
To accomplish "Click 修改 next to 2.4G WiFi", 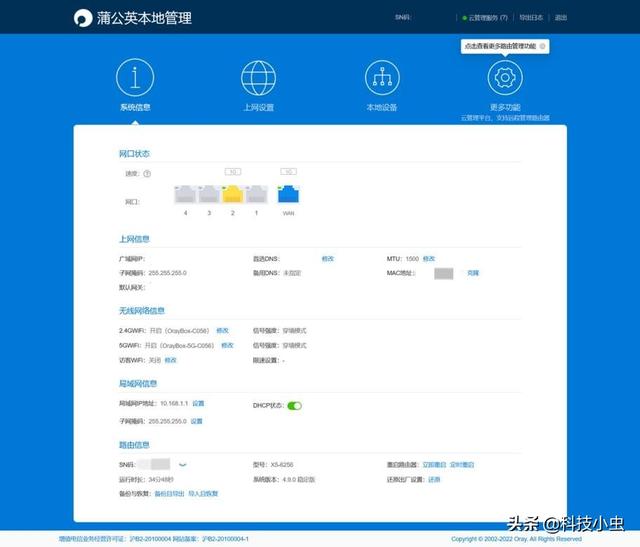I will (222, 330).
